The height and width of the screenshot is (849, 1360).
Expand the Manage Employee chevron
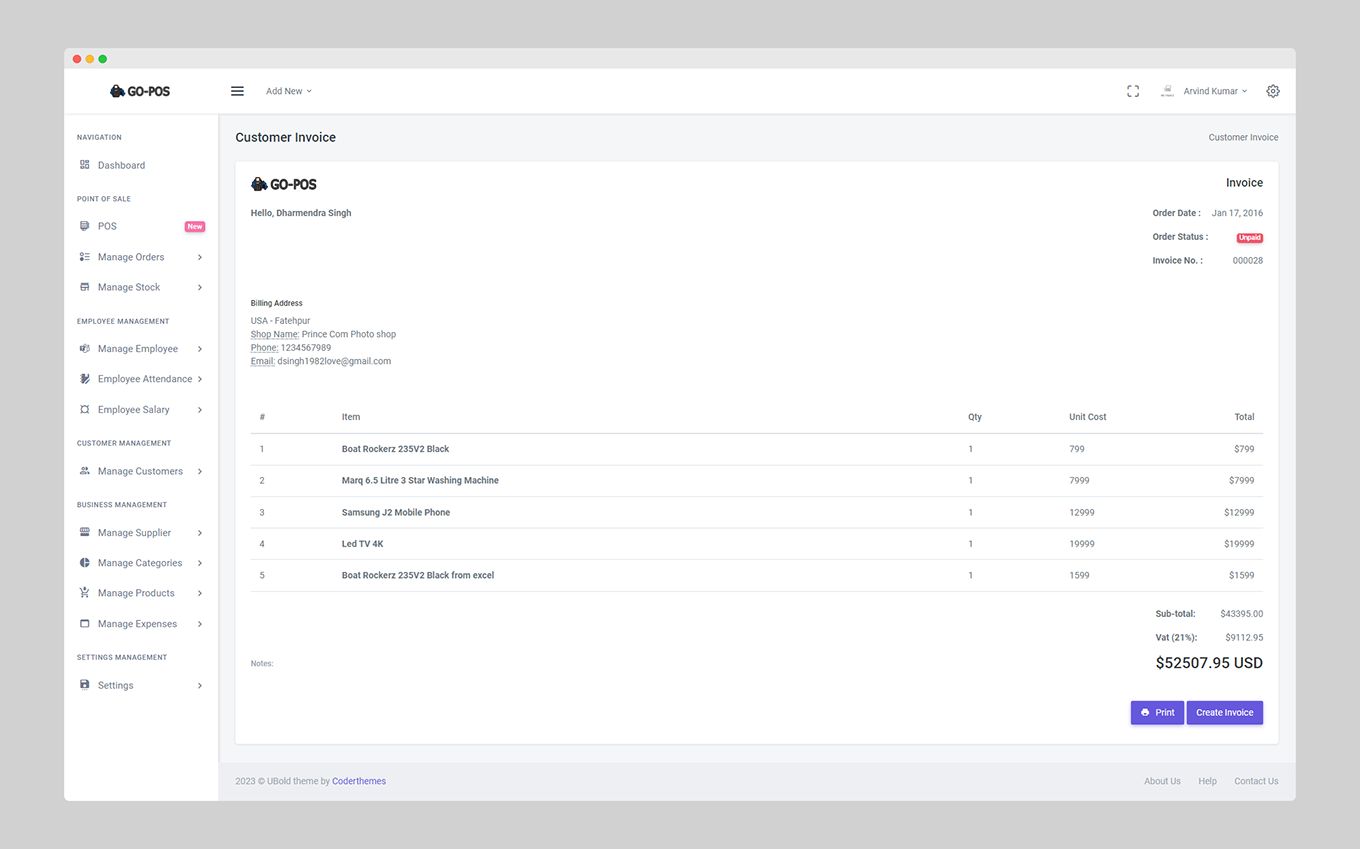tap(200, 349)
